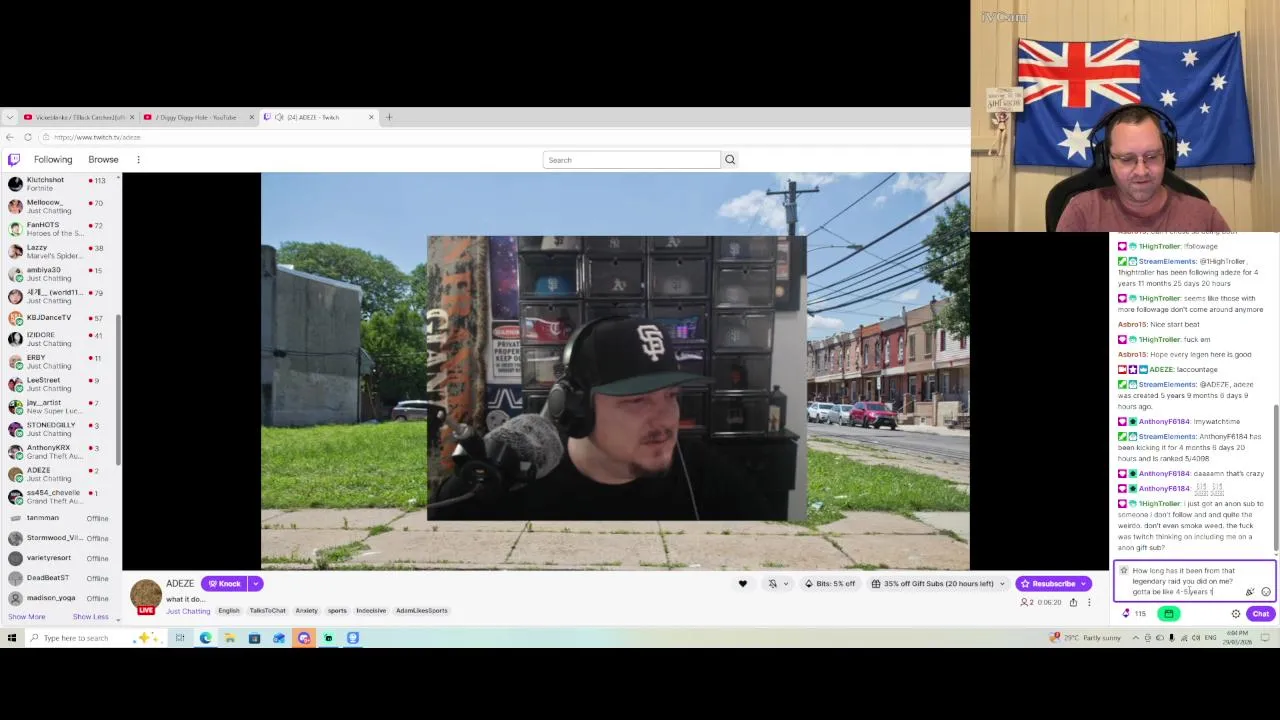Open FanHOTS channel in sidebar
Image resolution: width=1280 pixels, height=720 pixels.
tap(59, 229)
